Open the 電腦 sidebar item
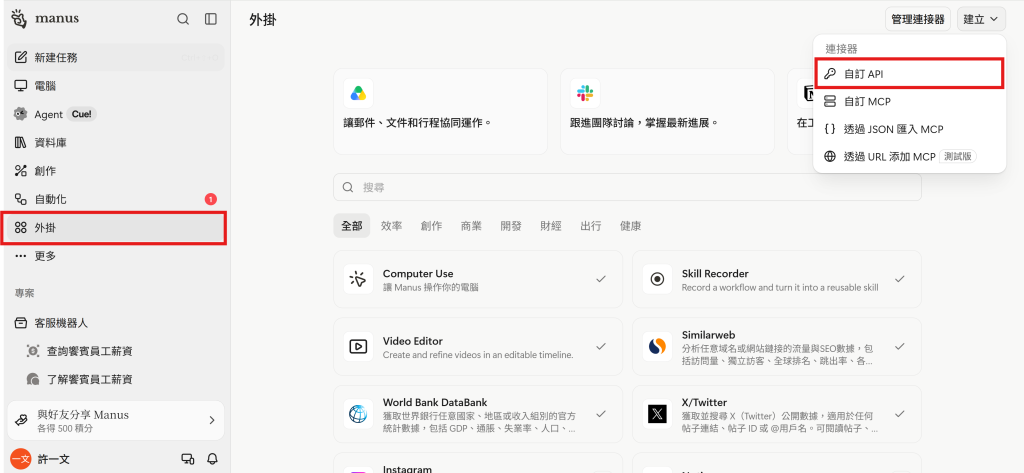 tap(116, 86)
